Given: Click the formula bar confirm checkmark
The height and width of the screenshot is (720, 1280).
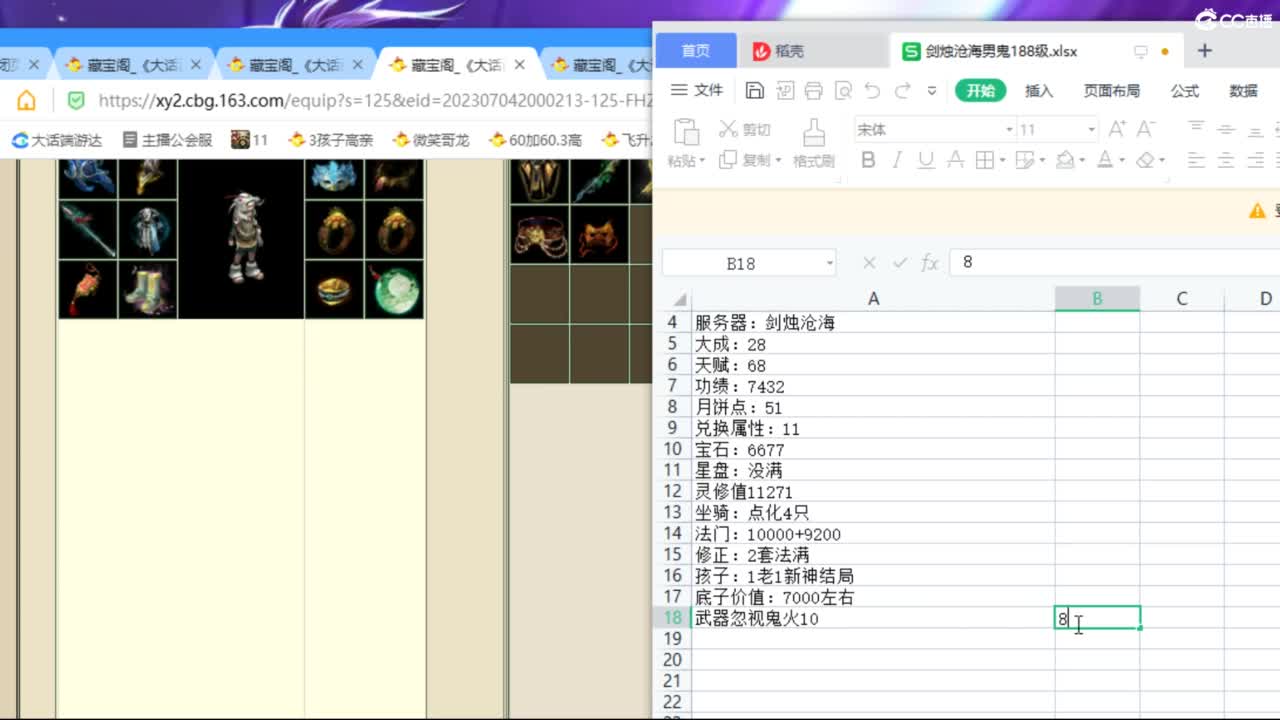Looking at the screenshot, I should (900, 263).
